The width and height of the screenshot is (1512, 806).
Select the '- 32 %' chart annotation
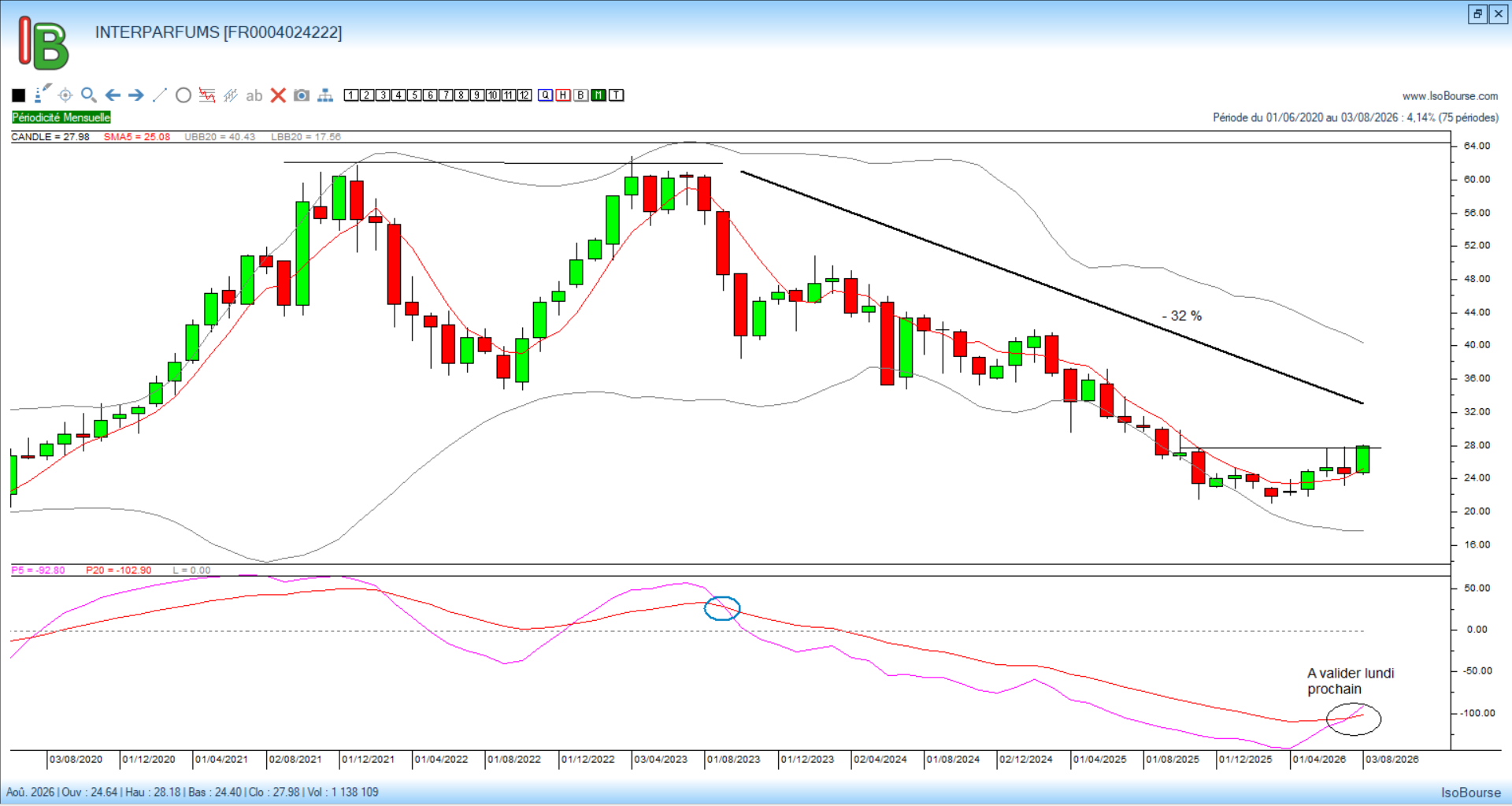[x=1182, y=316]
